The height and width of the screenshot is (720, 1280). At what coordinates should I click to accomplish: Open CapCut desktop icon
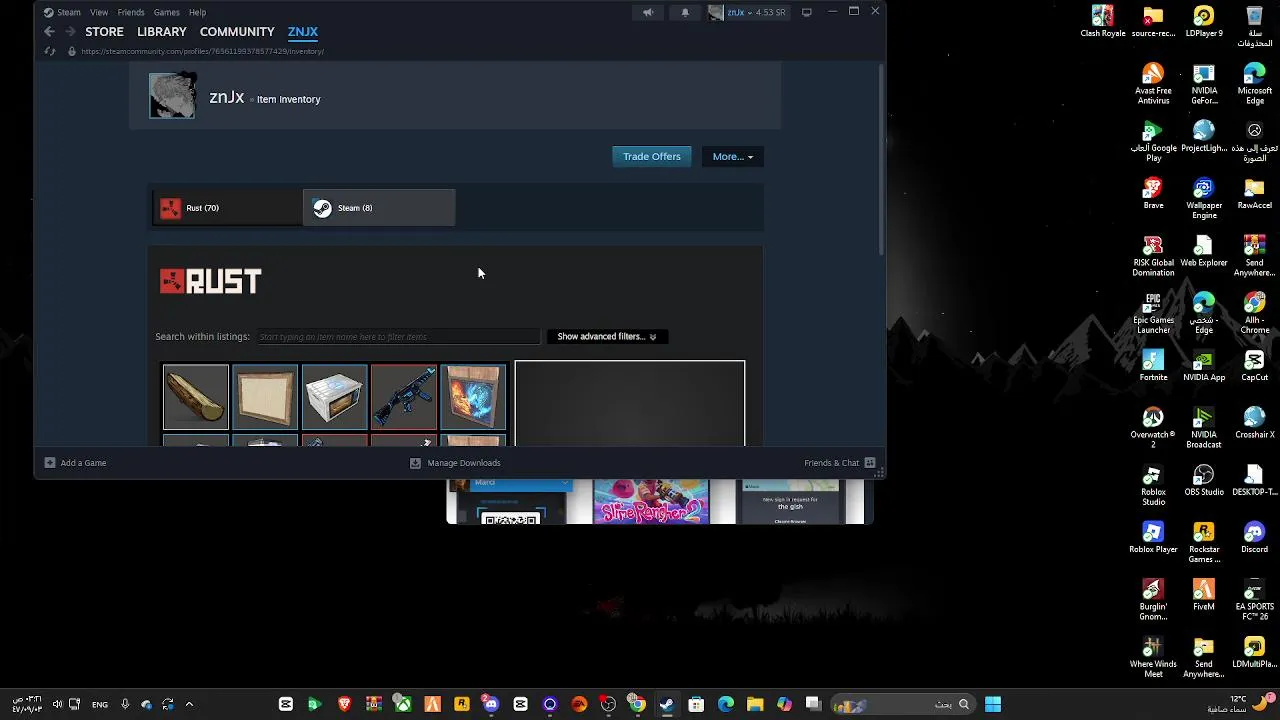pos(1255,366)
